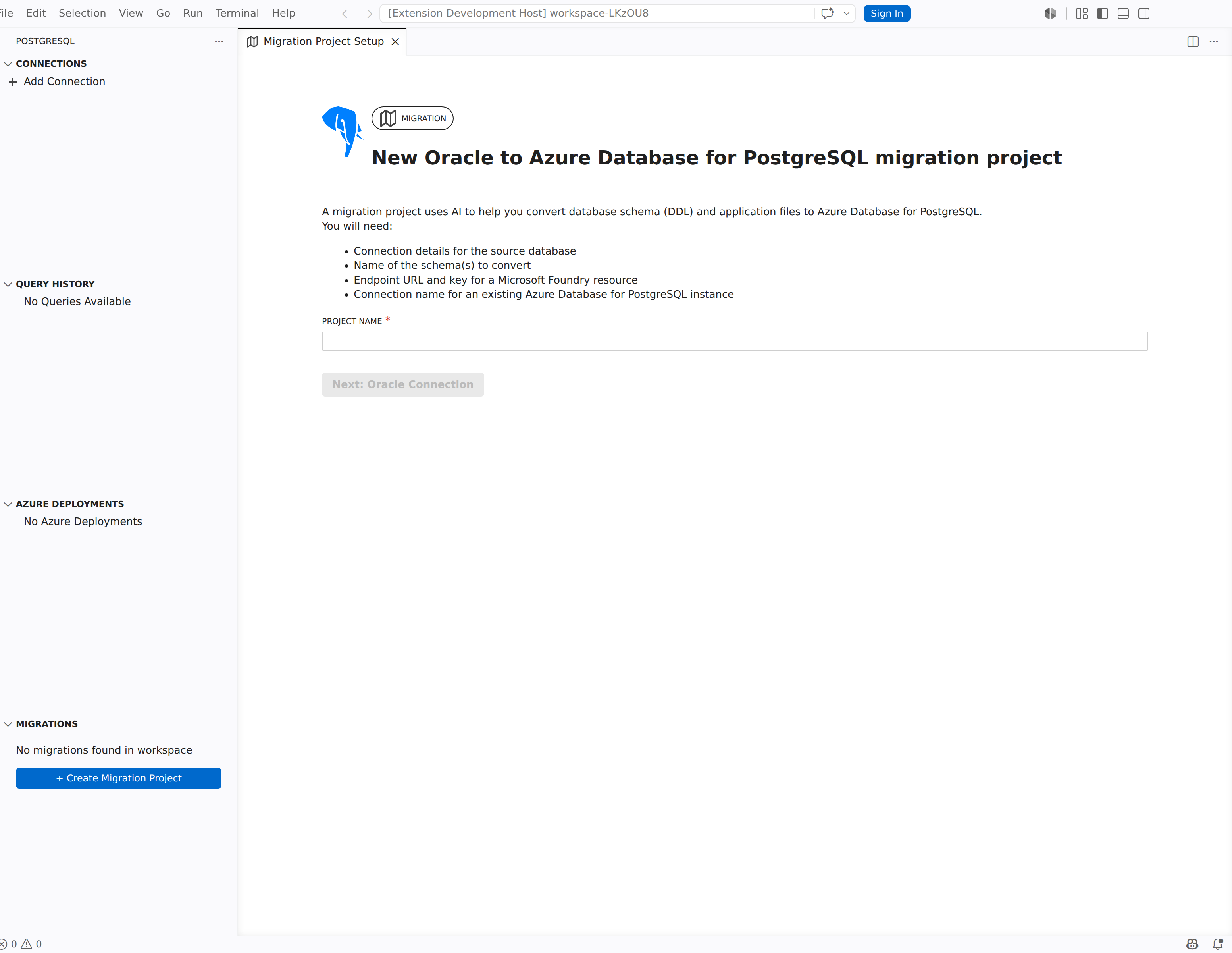Screen dimensions: 1232x953
Task: Click Create Migration Project button
Action: 118,778
